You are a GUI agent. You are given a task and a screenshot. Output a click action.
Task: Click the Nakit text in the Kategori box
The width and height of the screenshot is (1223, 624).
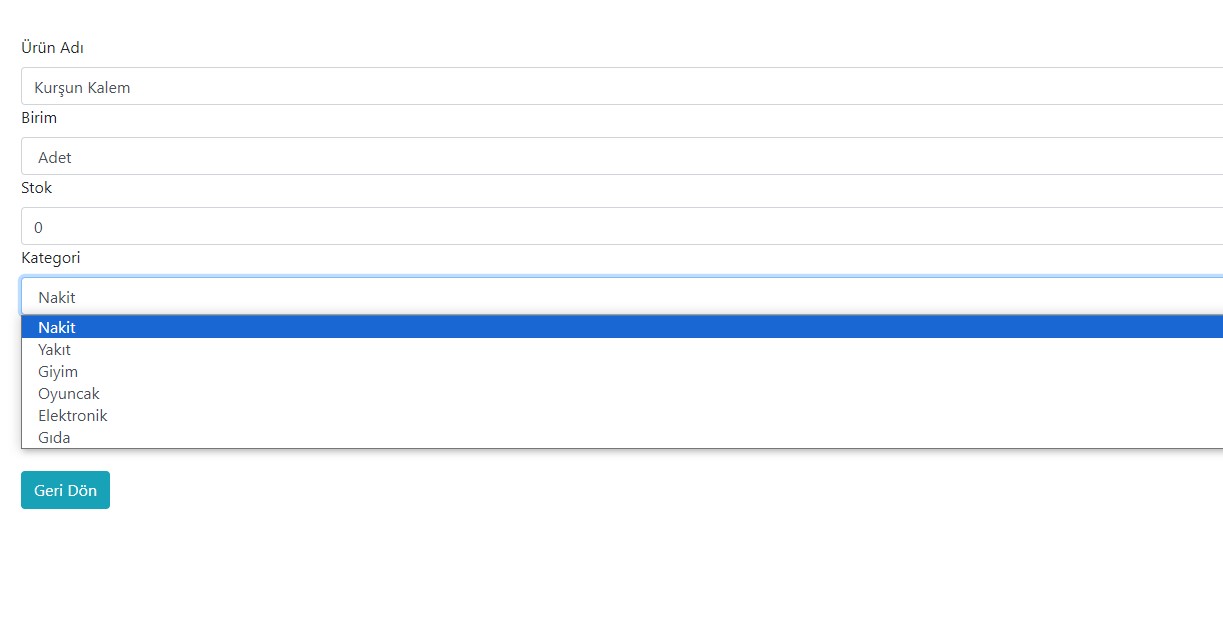pos(57,298)
